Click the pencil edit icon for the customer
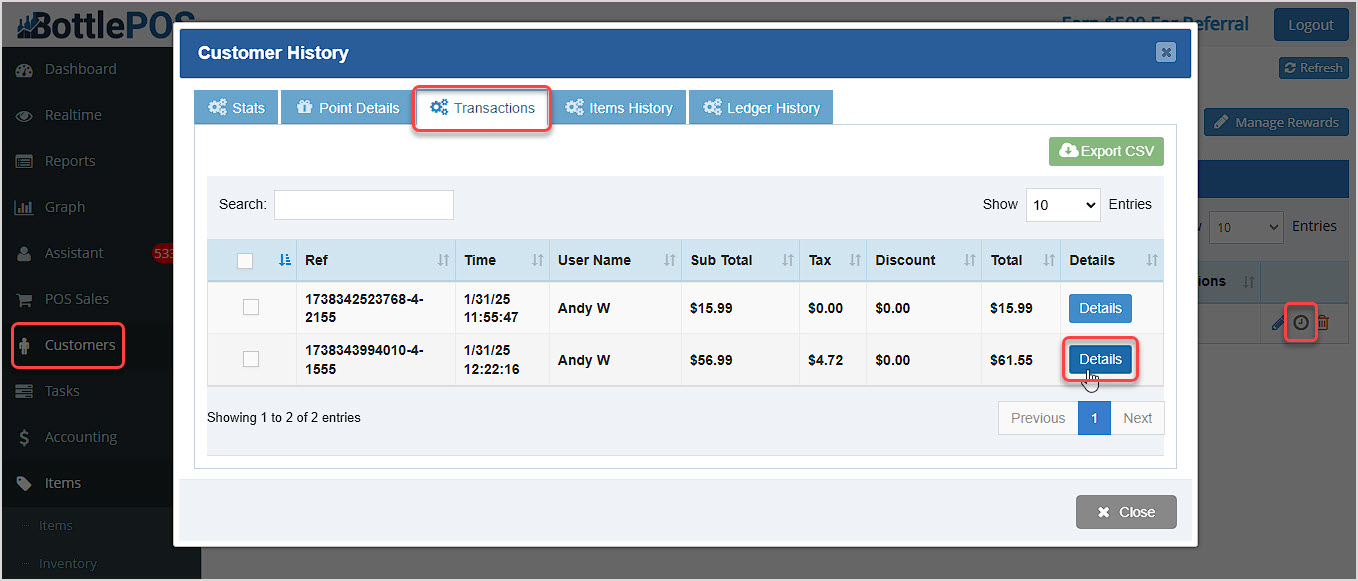Viewport: 1358px width, 581px height. click(x=1278, y=322)
